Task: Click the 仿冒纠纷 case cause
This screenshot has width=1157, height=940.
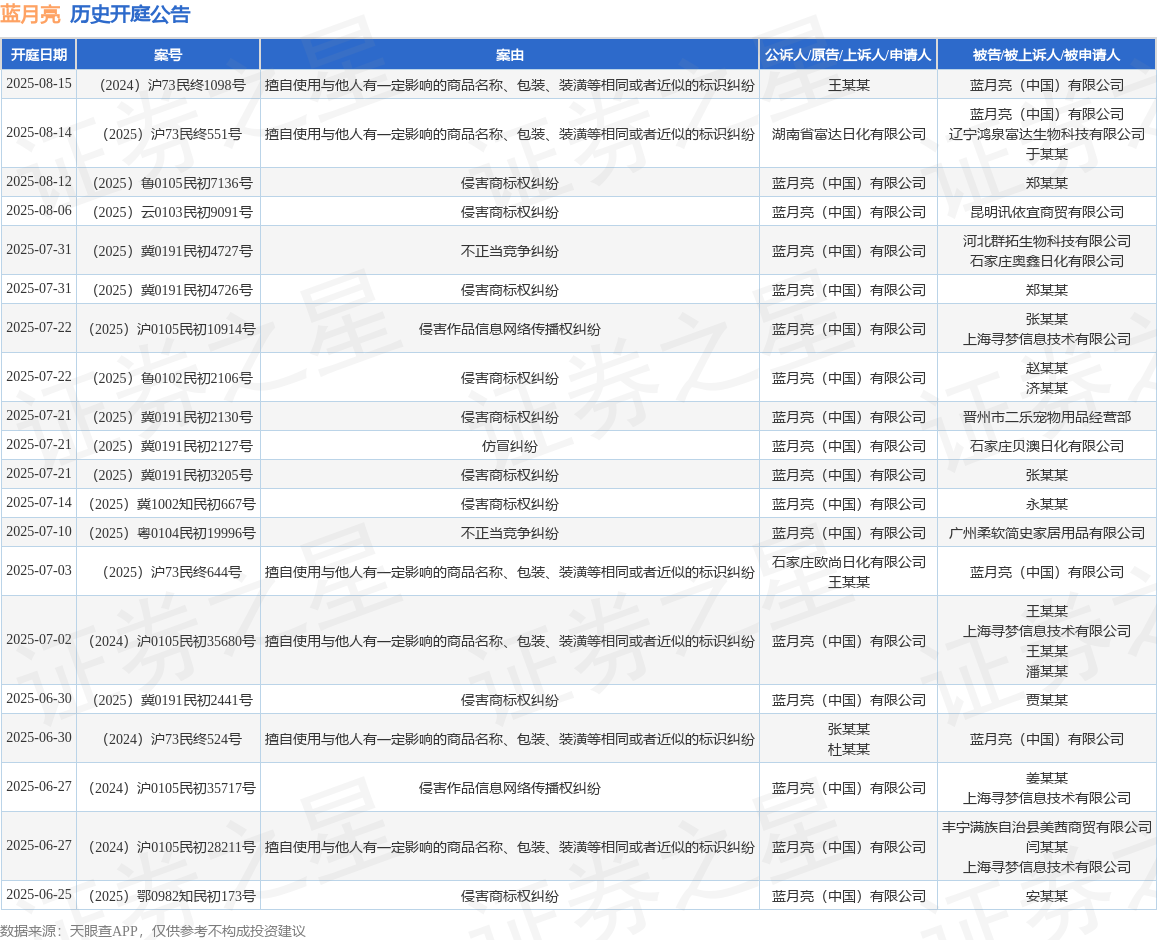Action: [509, 446]
